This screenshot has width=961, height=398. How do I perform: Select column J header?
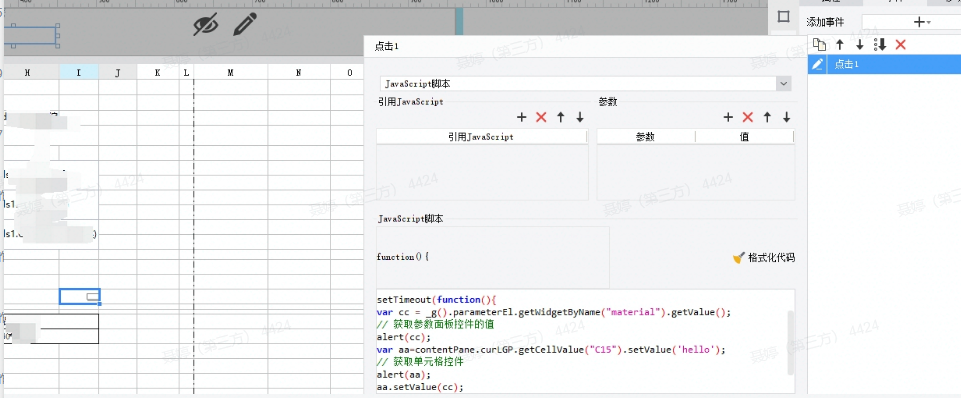118,72
